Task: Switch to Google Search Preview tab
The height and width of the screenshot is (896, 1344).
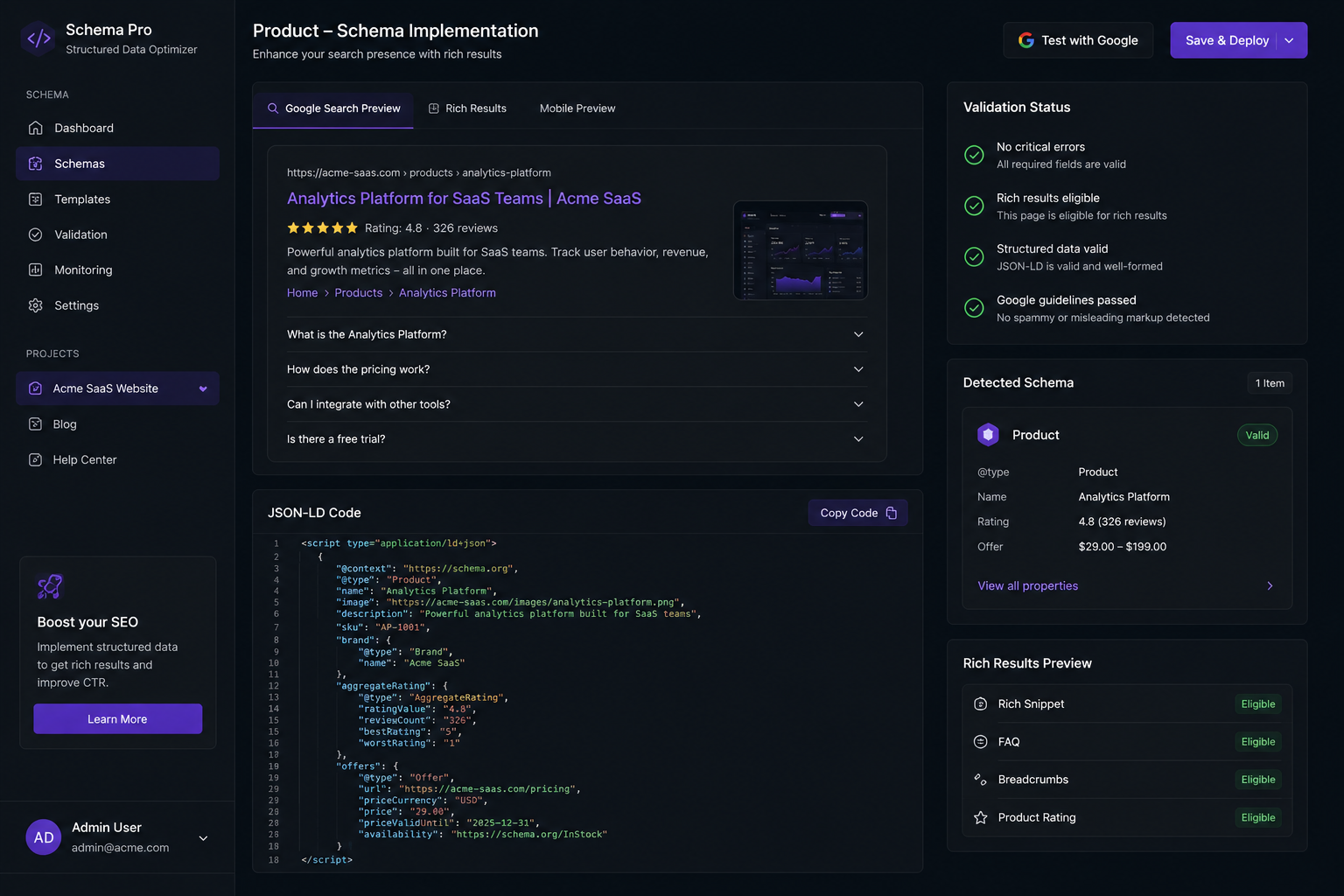Action: 333,108
